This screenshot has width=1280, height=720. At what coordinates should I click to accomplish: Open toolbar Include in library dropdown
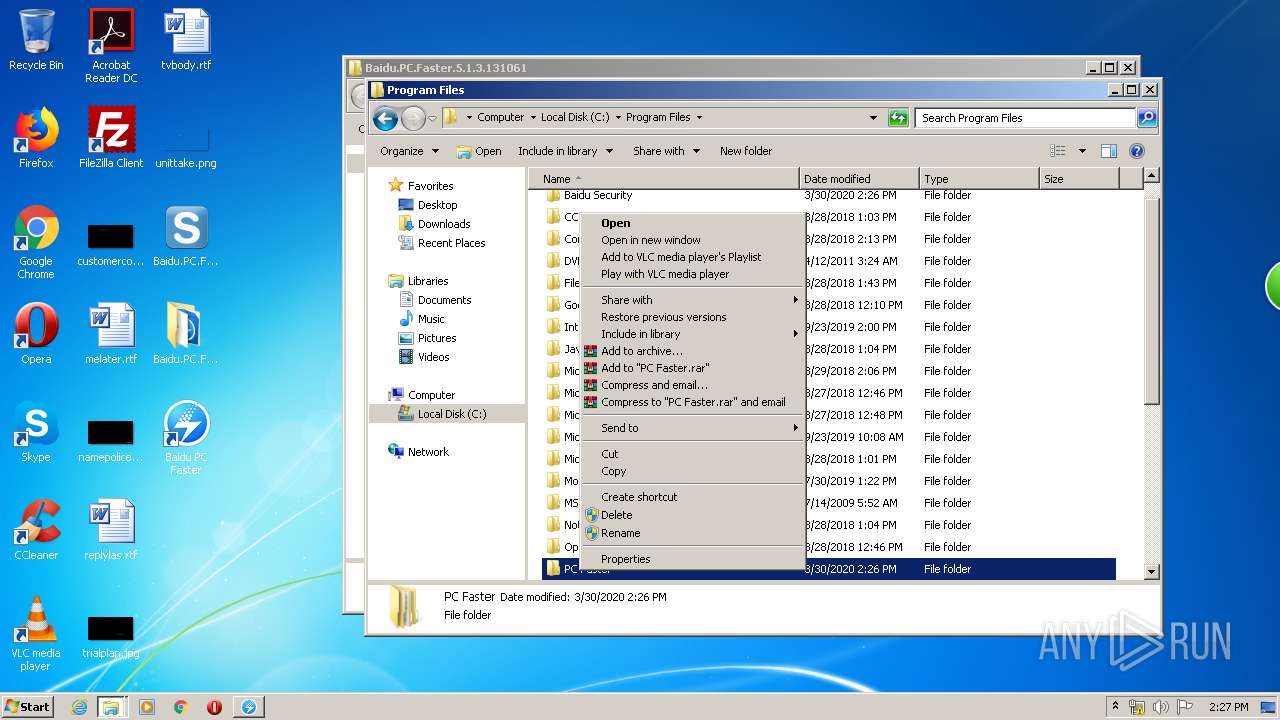[565, 151]
